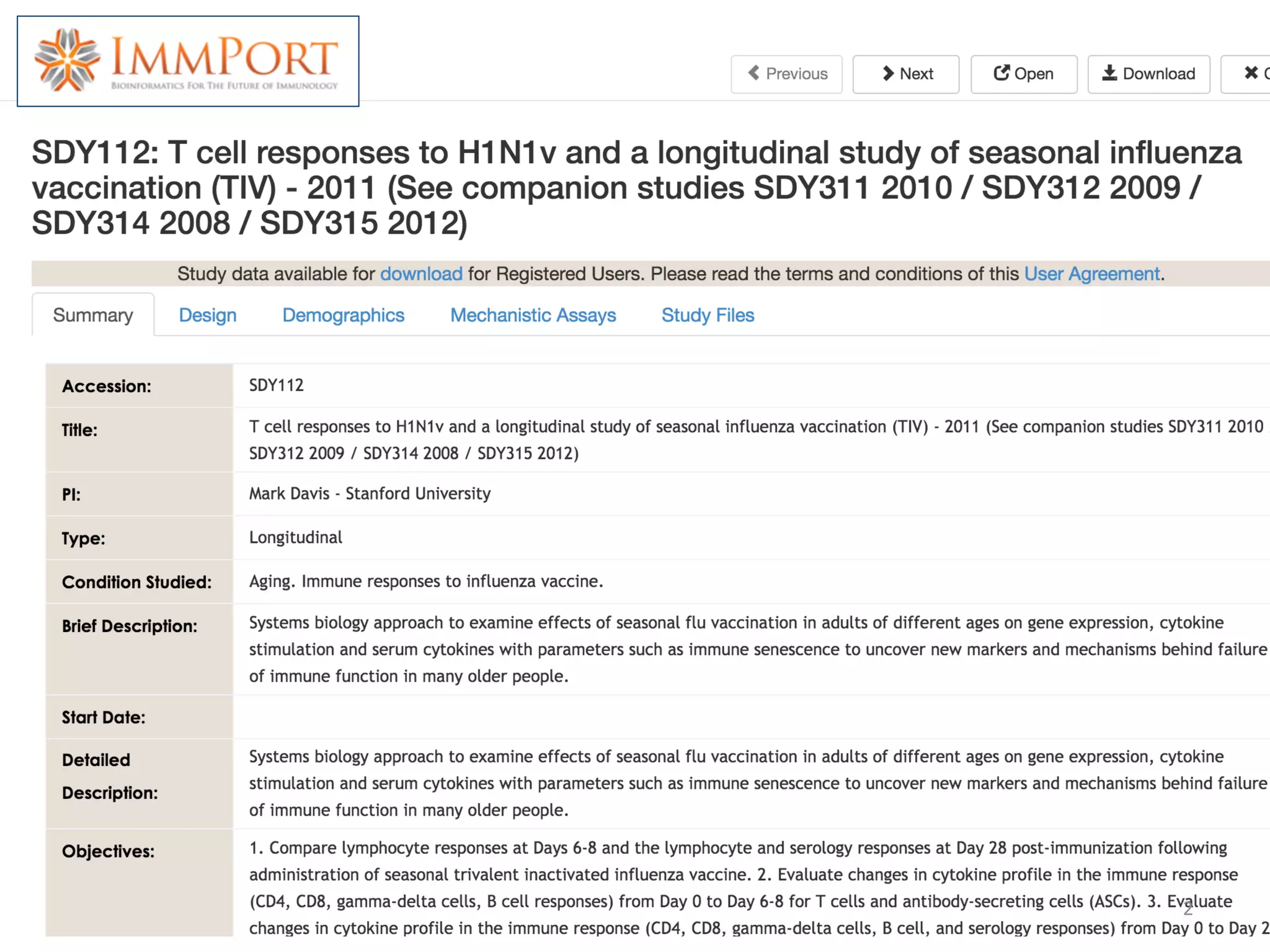Switch to the Demographics tab
Viewport: 1270px width, 952px height.
click(x=343, y=315)
